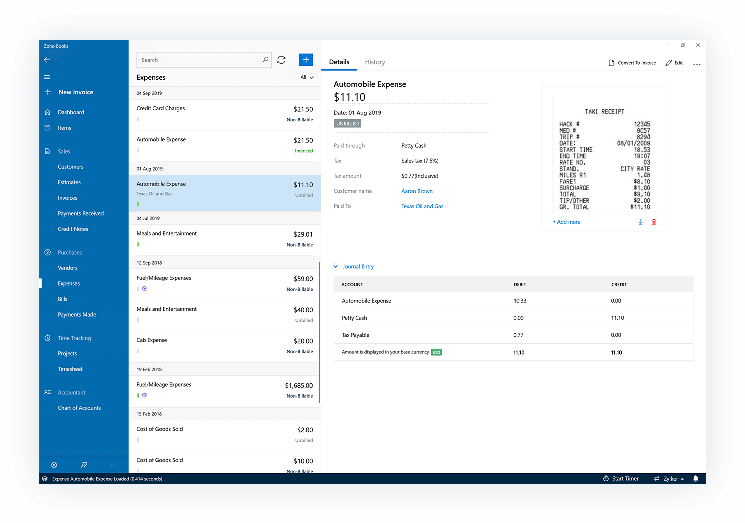The width and height of the screenshot is (745, 523).
Task: Open the Aaron Brown customer link
Action: (416, 190)
